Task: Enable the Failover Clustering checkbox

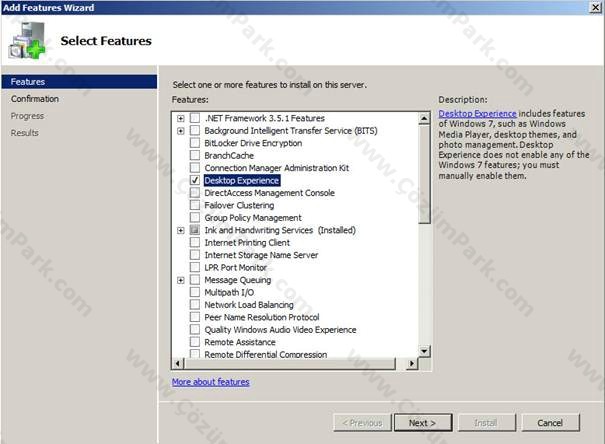Action: click(195, 205)
